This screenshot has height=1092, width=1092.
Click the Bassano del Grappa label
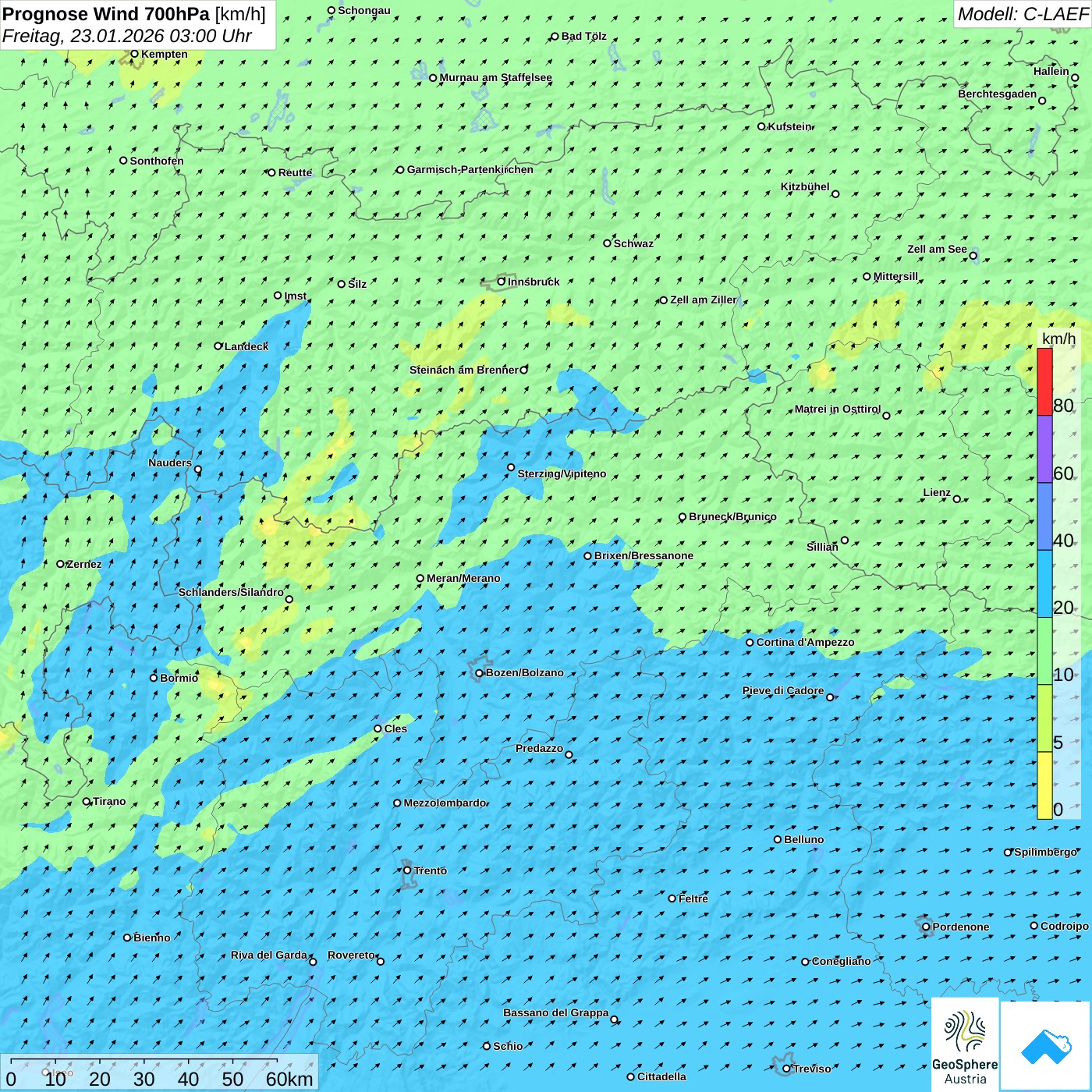[555, 1012]
